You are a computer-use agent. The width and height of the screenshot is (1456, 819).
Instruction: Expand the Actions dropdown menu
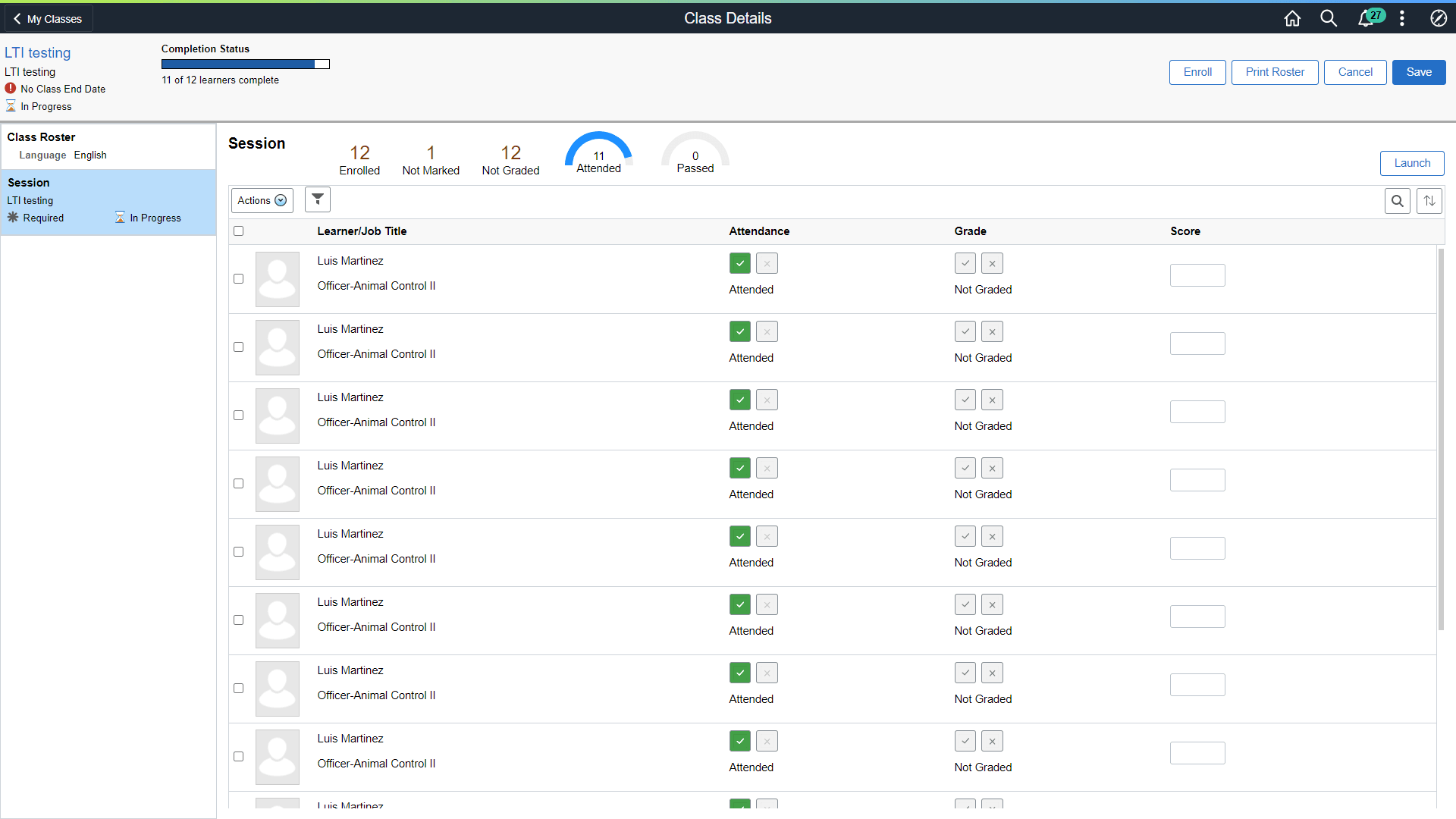click(x=262, y=200)
